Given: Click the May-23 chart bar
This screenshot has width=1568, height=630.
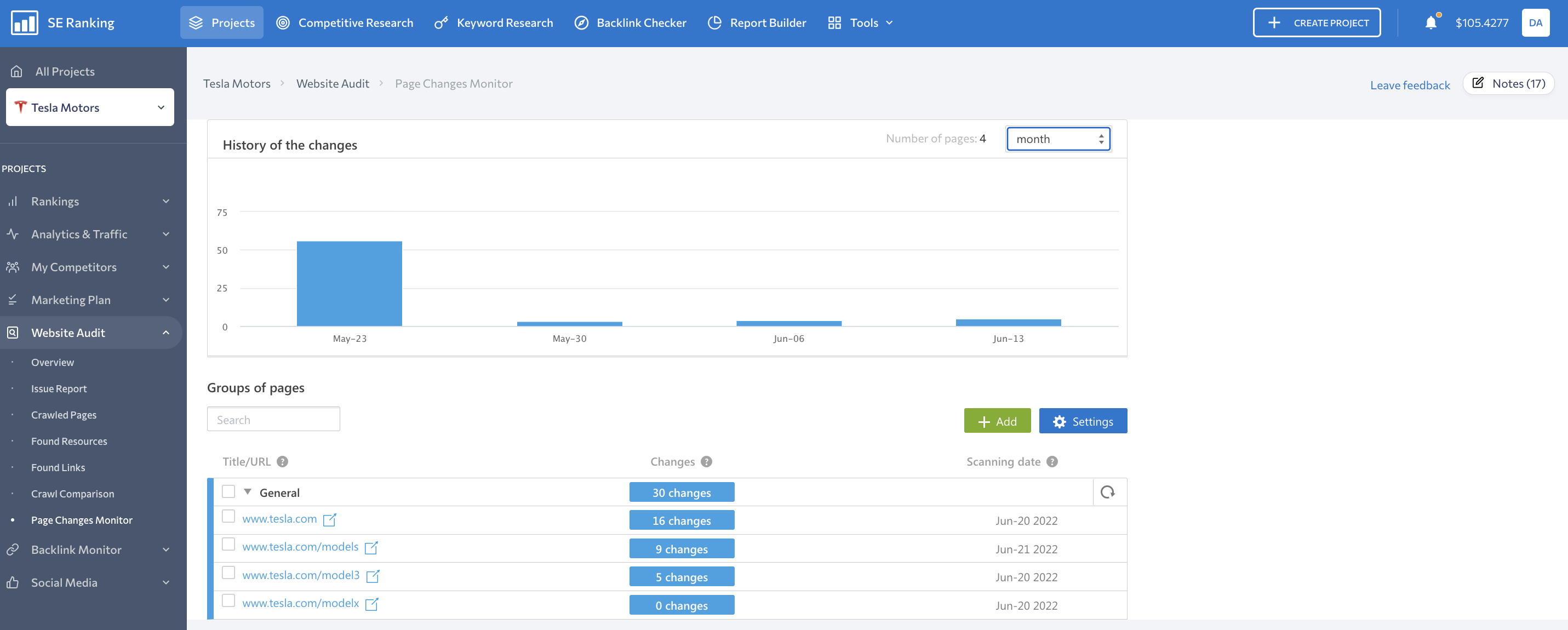Looking at the screenshot, I should pyautogui.click(x=350, y=284).
